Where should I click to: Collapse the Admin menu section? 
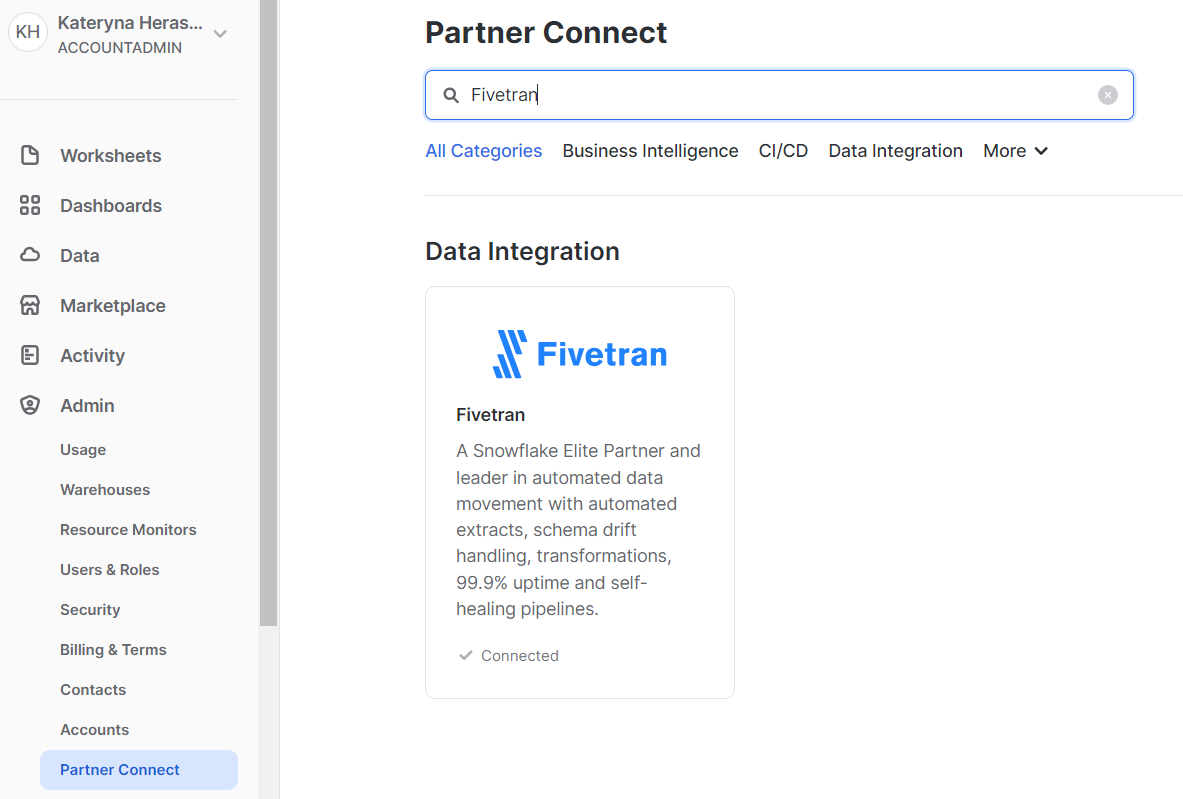[x=87, y=405]
